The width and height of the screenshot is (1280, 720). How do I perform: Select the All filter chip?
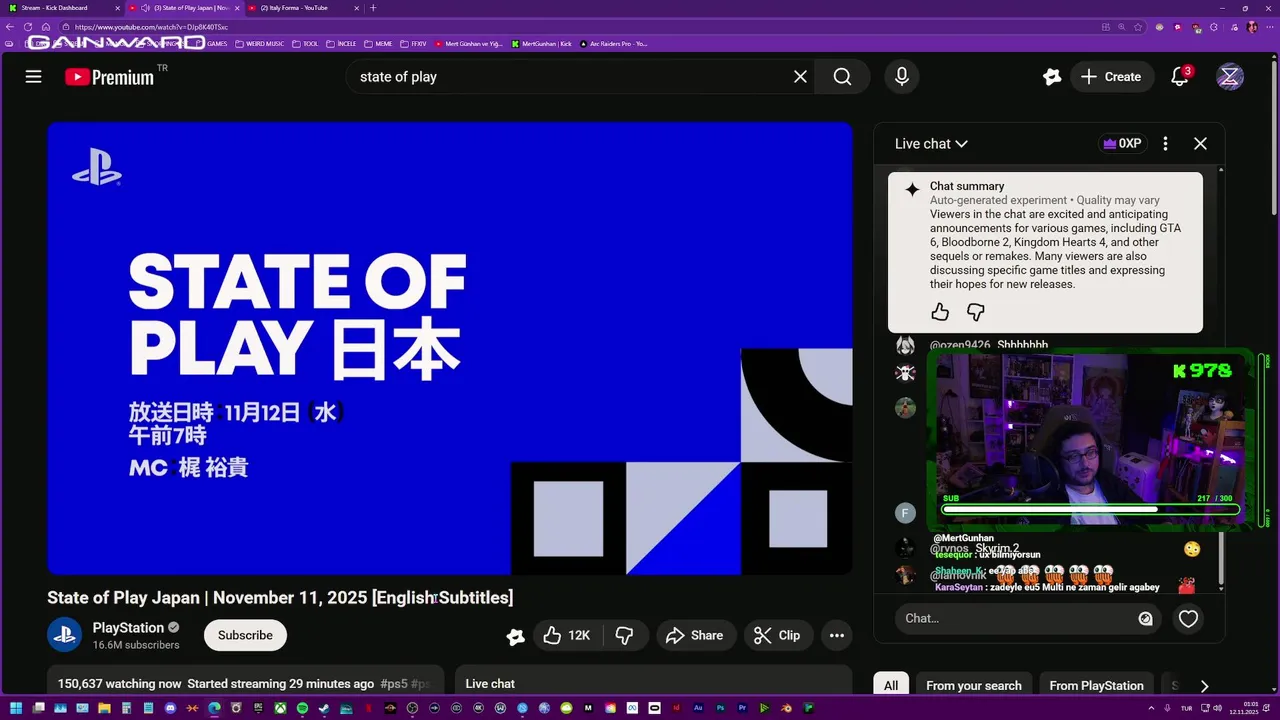click(891, 686)
